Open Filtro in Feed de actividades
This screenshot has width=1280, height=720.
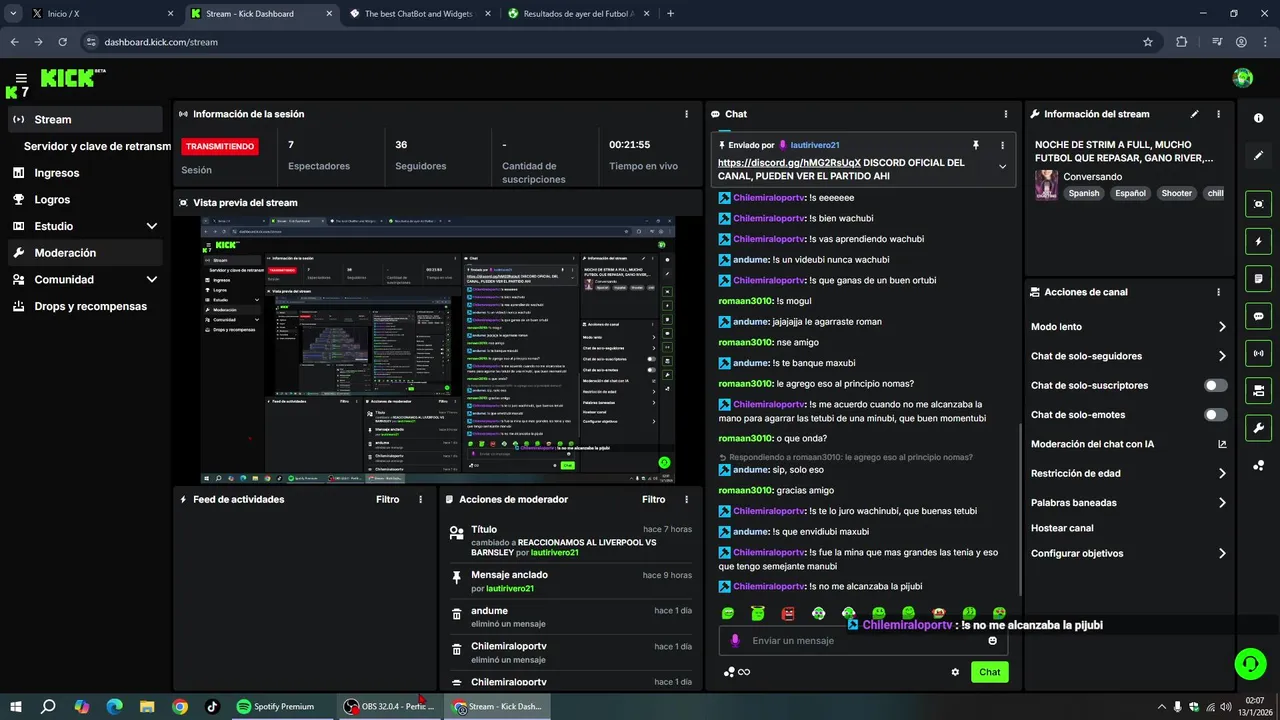(387, 499)
